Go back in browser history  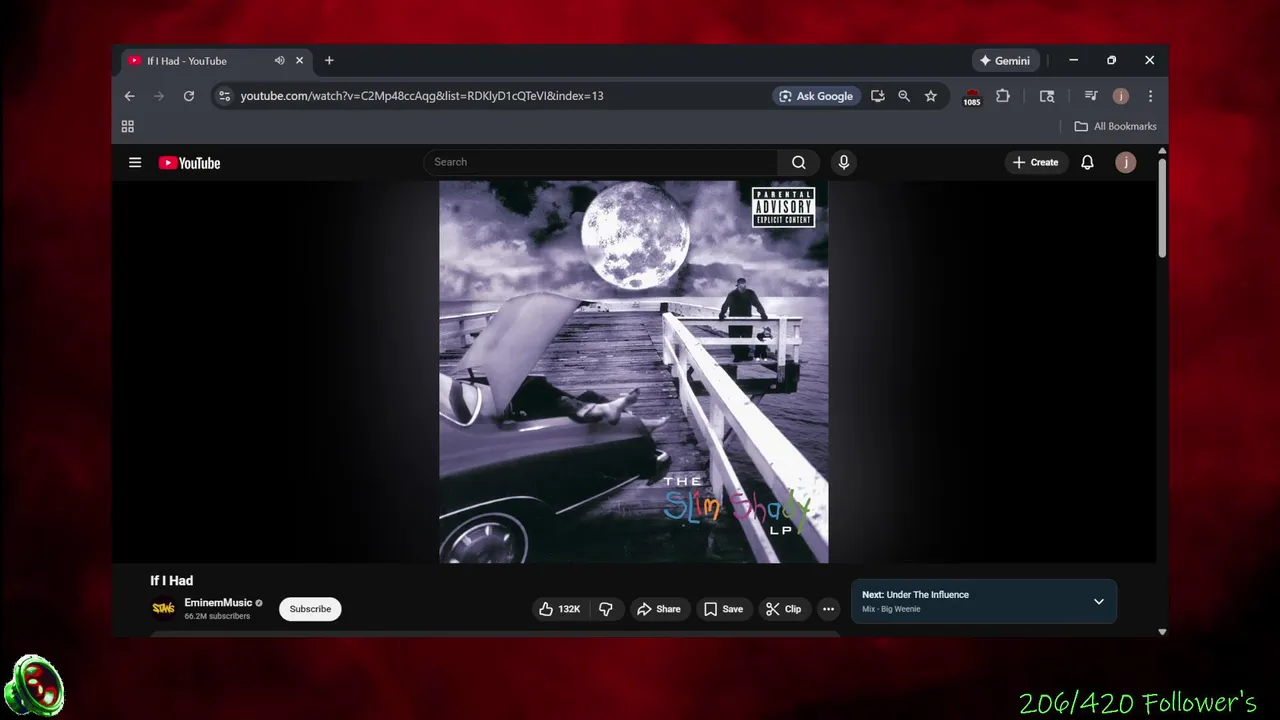129,96
